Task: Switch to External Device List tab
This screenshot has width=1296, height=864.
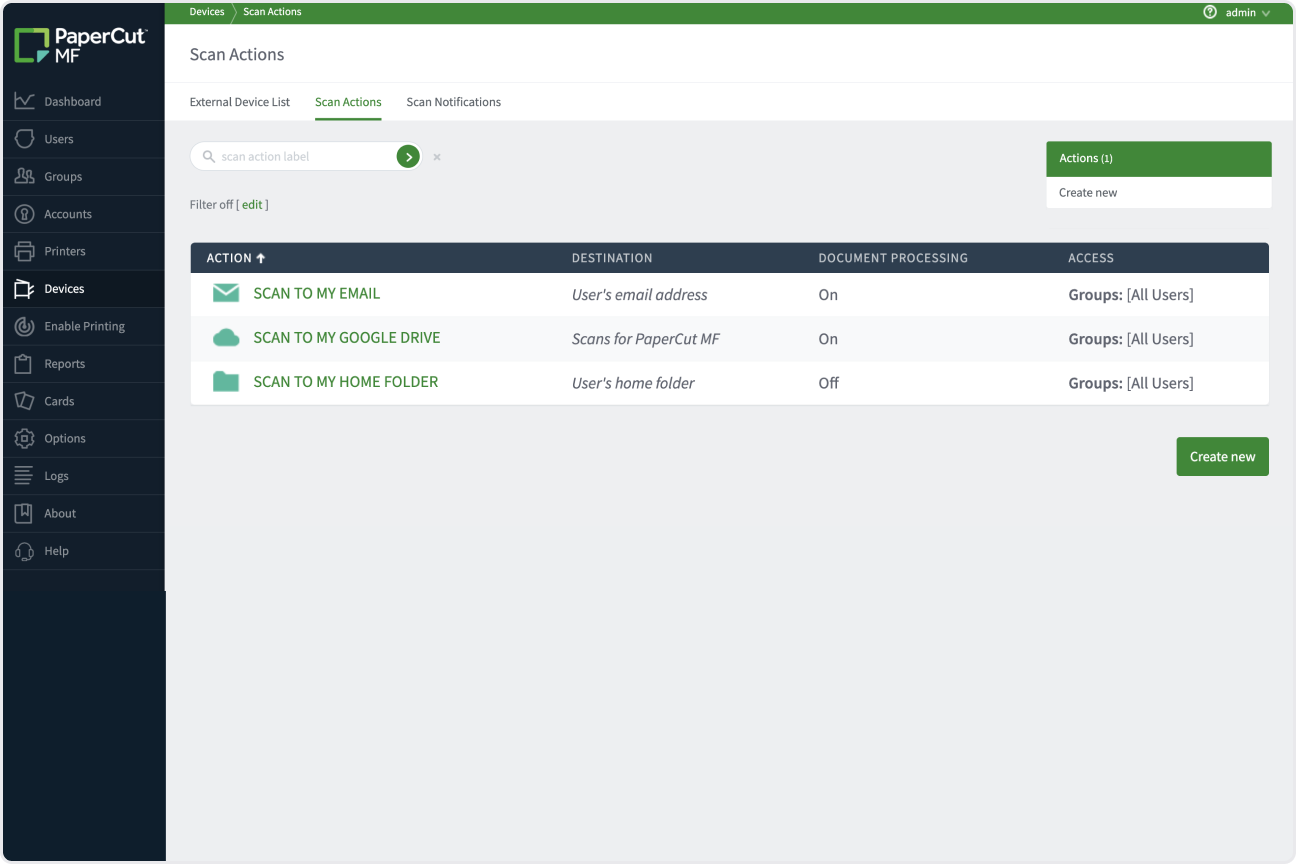Action: (x=240, y=102)
